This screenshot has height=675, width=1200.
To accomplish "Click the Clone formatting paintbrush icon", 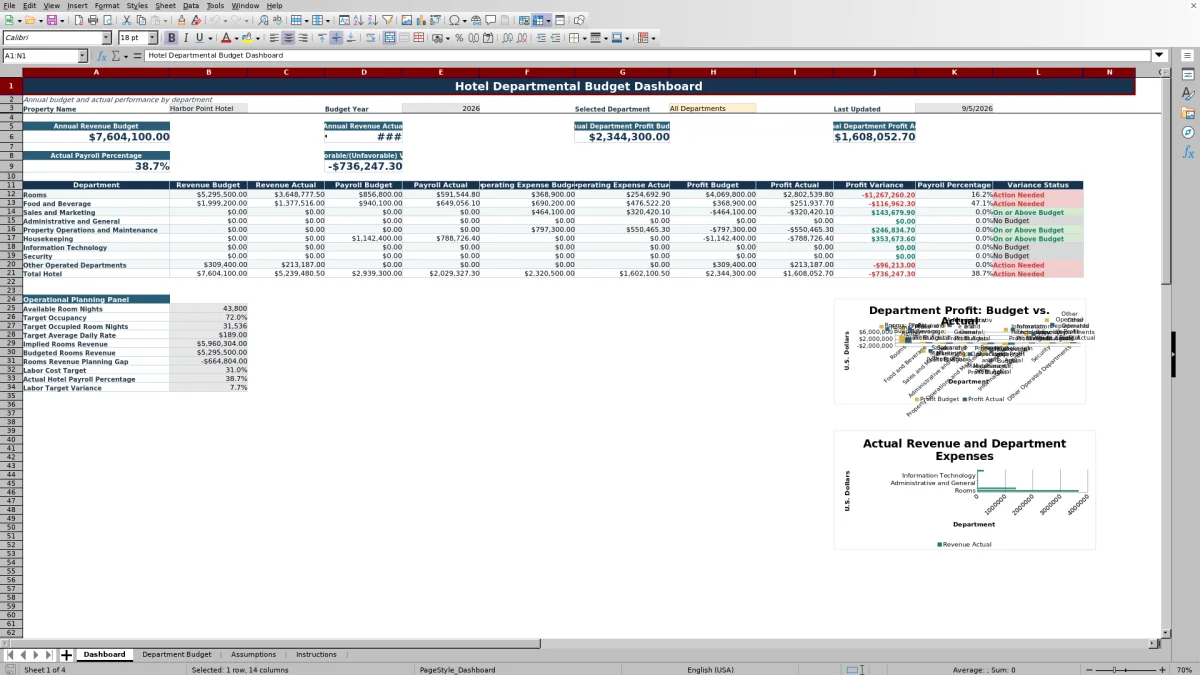I will [181, 20].
